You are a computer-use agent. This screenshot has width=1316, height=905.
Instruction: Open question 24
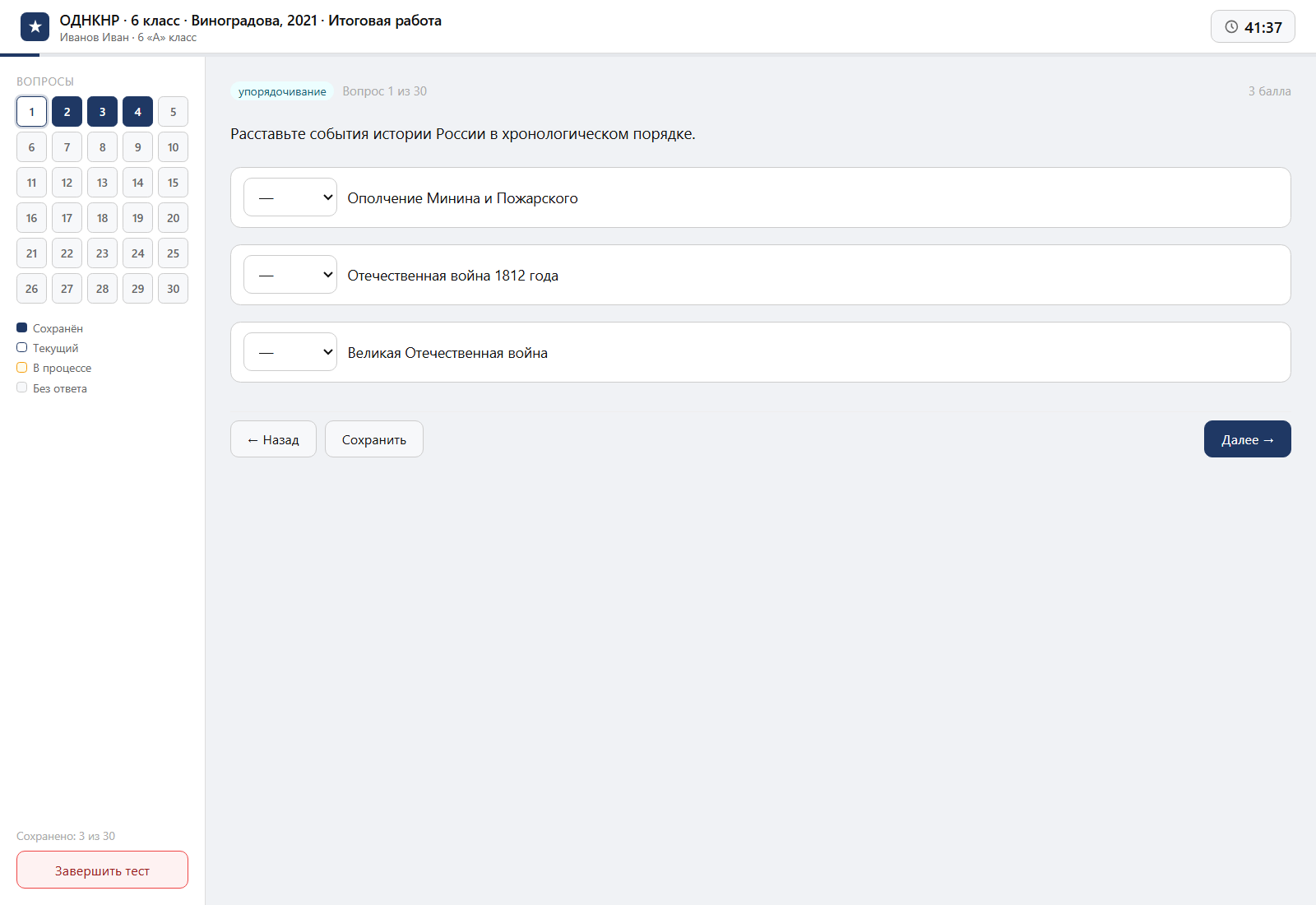click(137, 253)
